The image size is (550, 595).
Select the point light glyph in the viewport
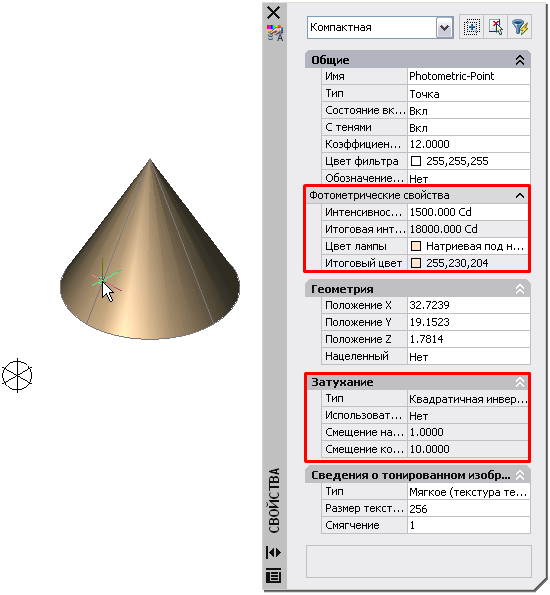(17, 375)
